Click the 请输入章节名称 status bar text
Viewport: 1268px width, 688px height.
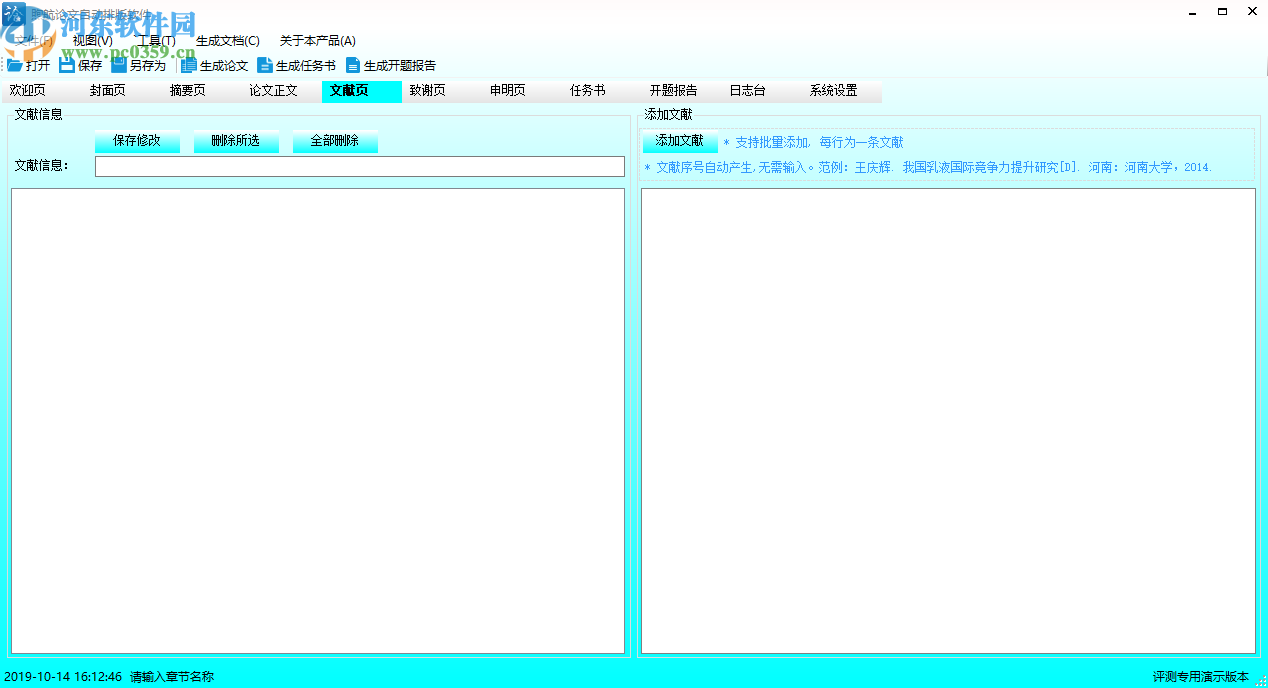(x=172, y=677)
